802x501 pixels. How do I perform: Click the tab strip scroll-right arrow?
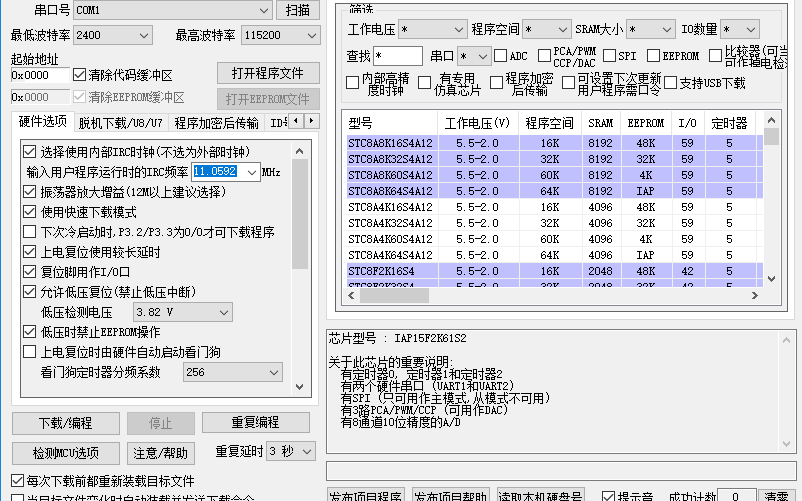coord(311,121)
